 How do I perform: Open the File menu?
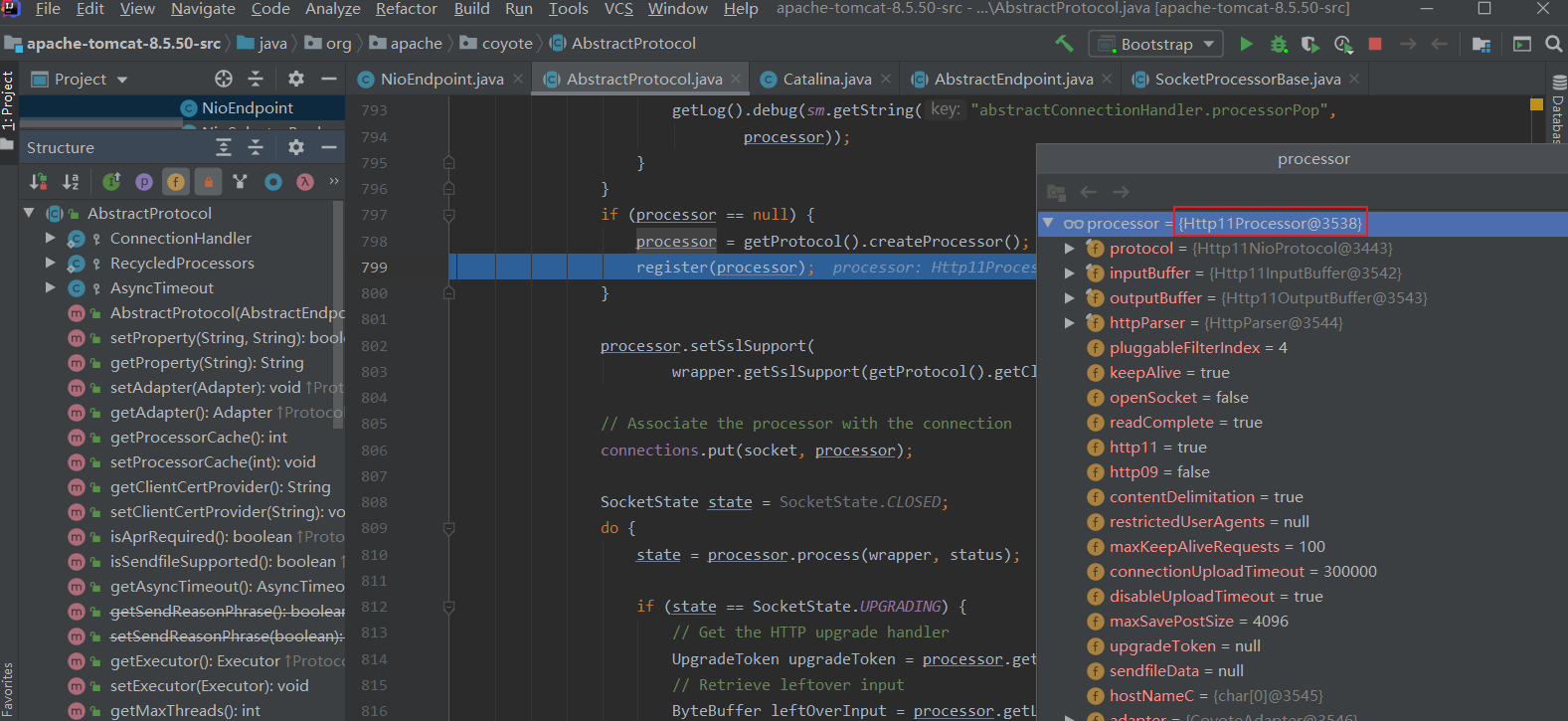[47, 9]
